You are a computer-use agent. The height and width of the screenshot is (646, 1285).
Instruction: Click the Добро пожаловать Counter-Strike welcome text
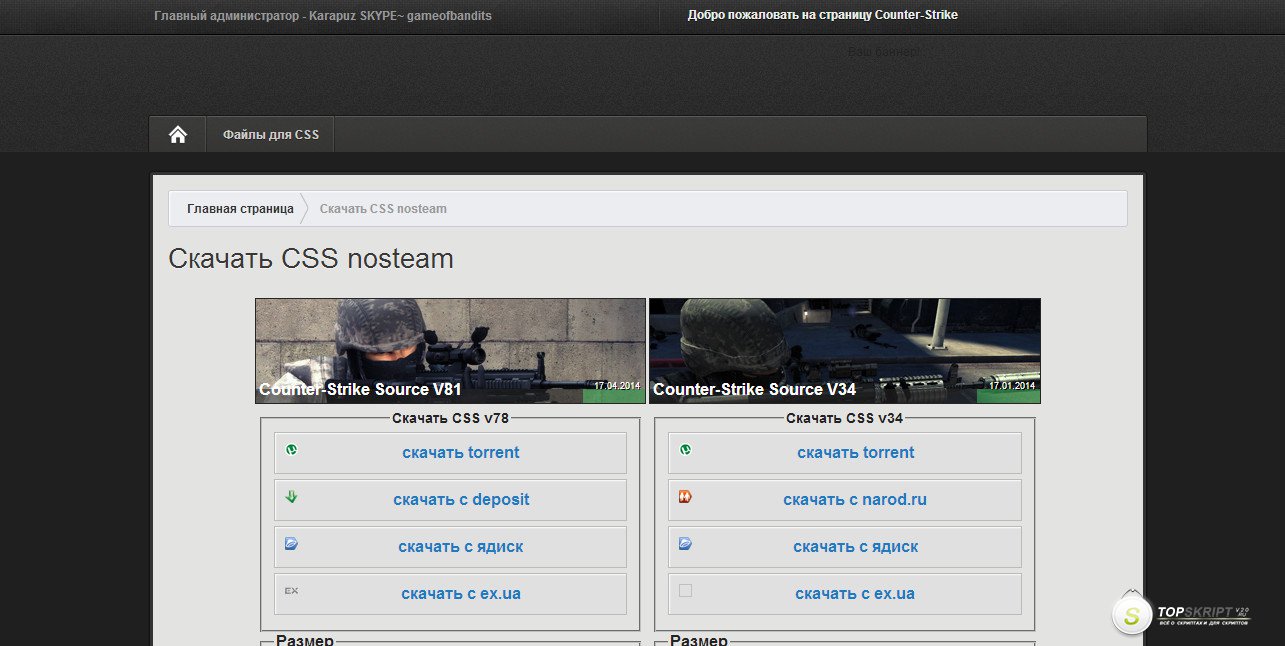823,15
